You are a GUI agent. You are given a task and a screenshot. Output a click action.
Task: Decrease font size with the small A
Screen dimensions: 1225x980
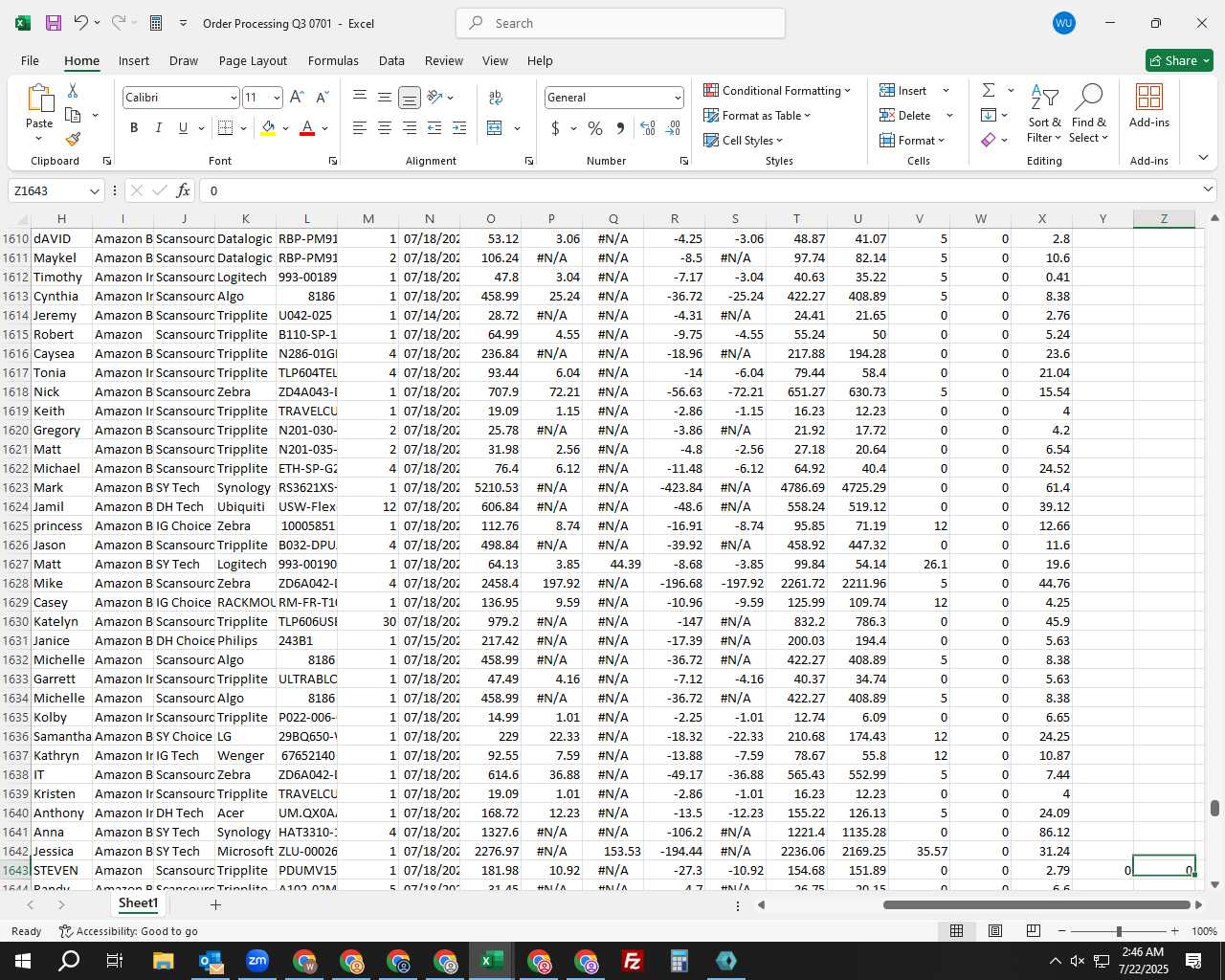(x=322, y=98)
